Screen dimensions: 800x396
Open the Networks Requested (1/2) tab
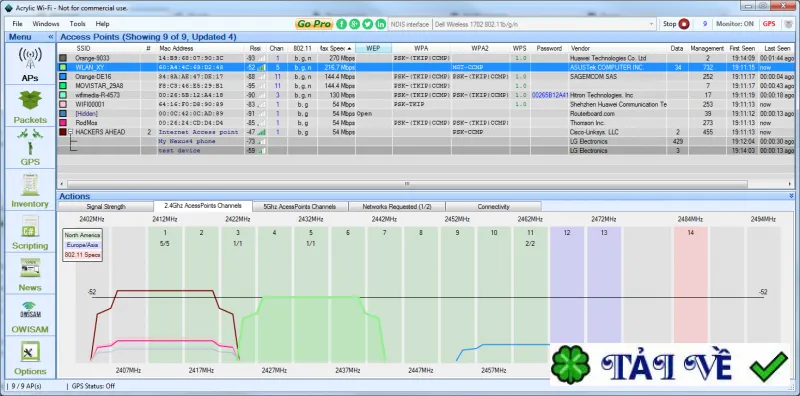pyautogui.click(x=397, y=207)
